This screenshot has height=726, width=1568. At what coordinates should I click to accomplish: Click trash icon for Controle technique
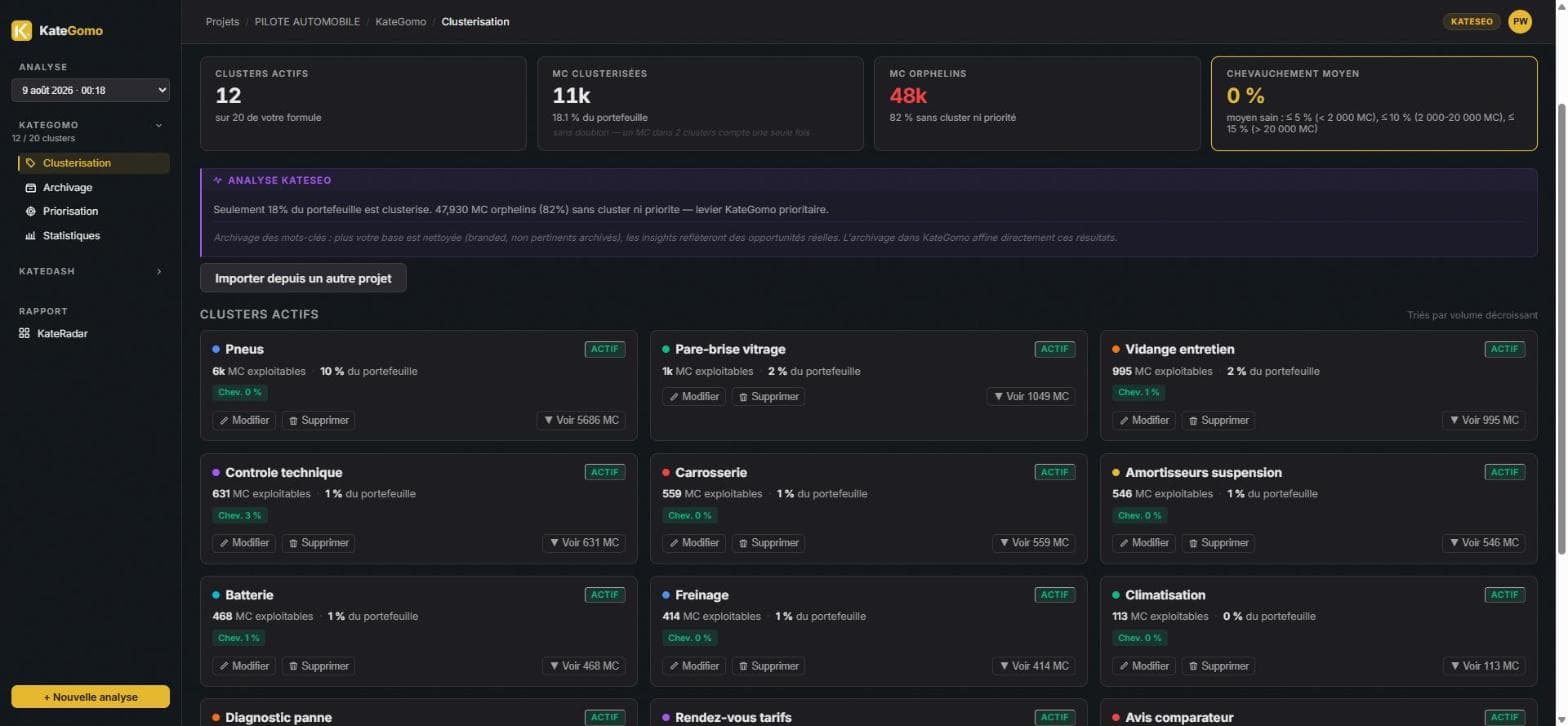[x=293, y=543]
